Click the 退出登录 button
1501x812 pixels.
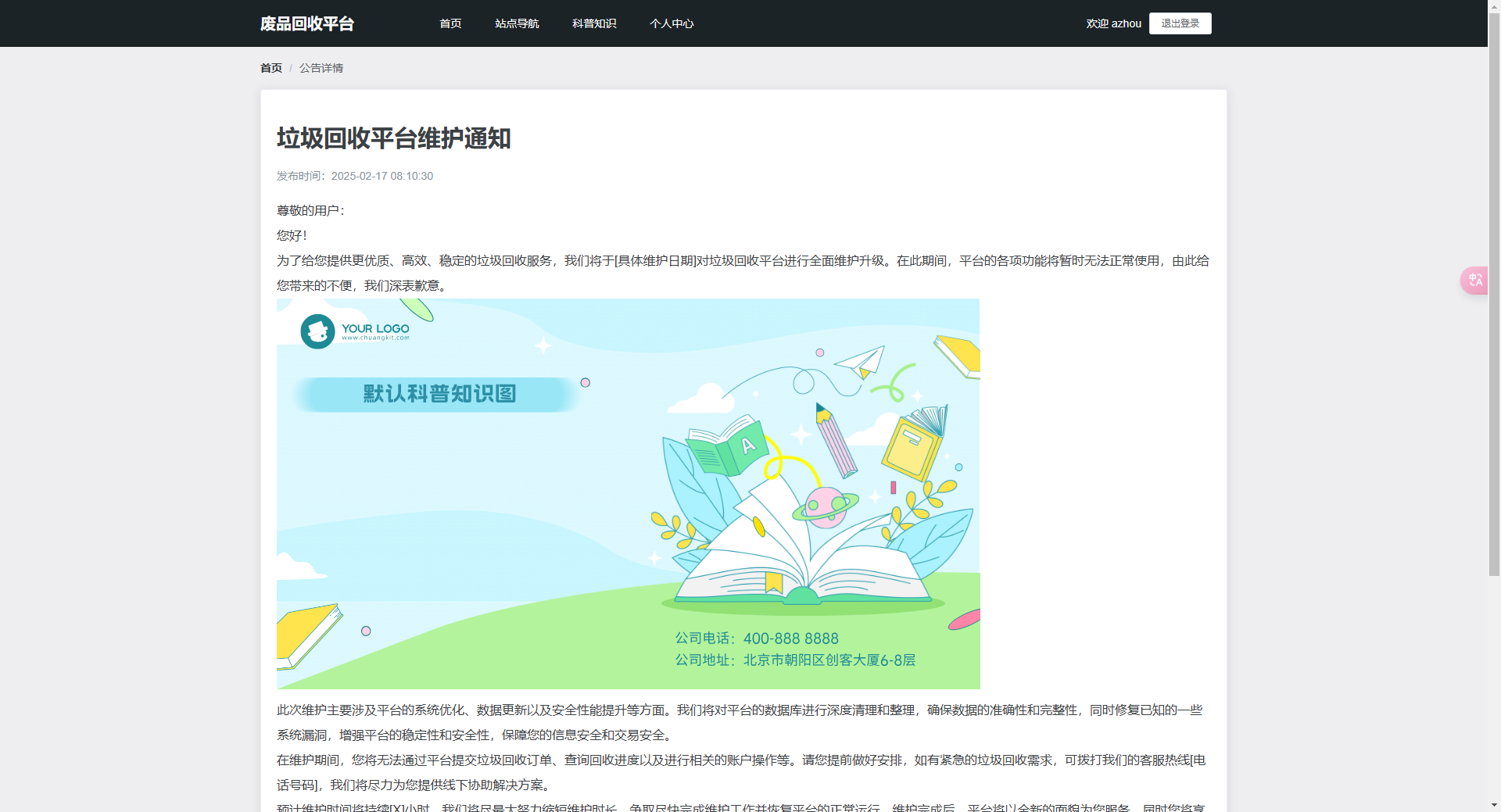[x=1180, y=23]
